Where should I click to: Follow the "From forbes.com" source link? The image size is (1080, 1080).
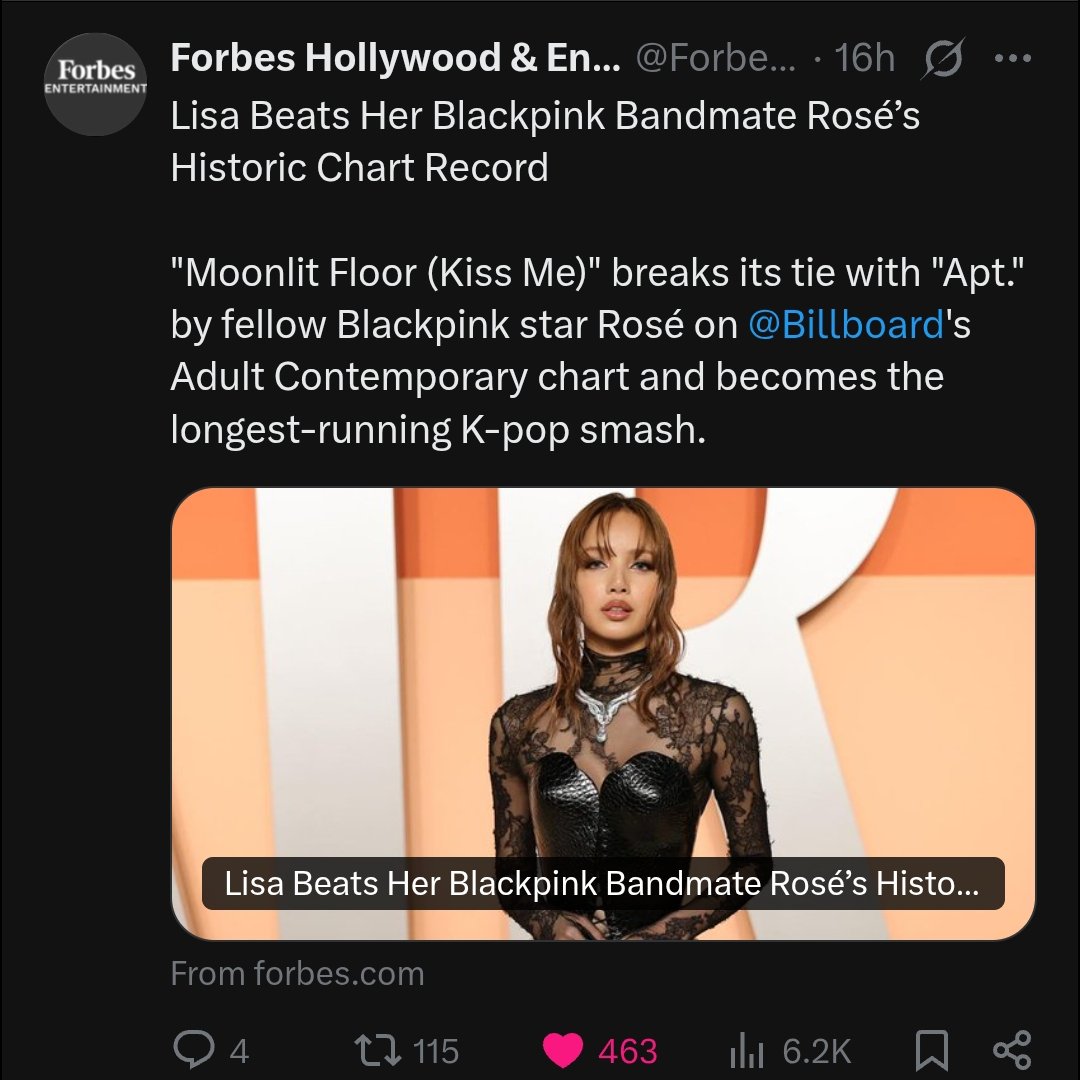click(298, 973)
